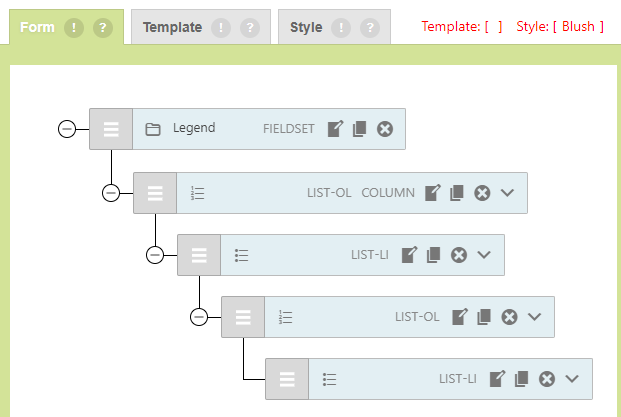
Task: Click the Template tab question mark icon
Action: (x=249, y=28)
